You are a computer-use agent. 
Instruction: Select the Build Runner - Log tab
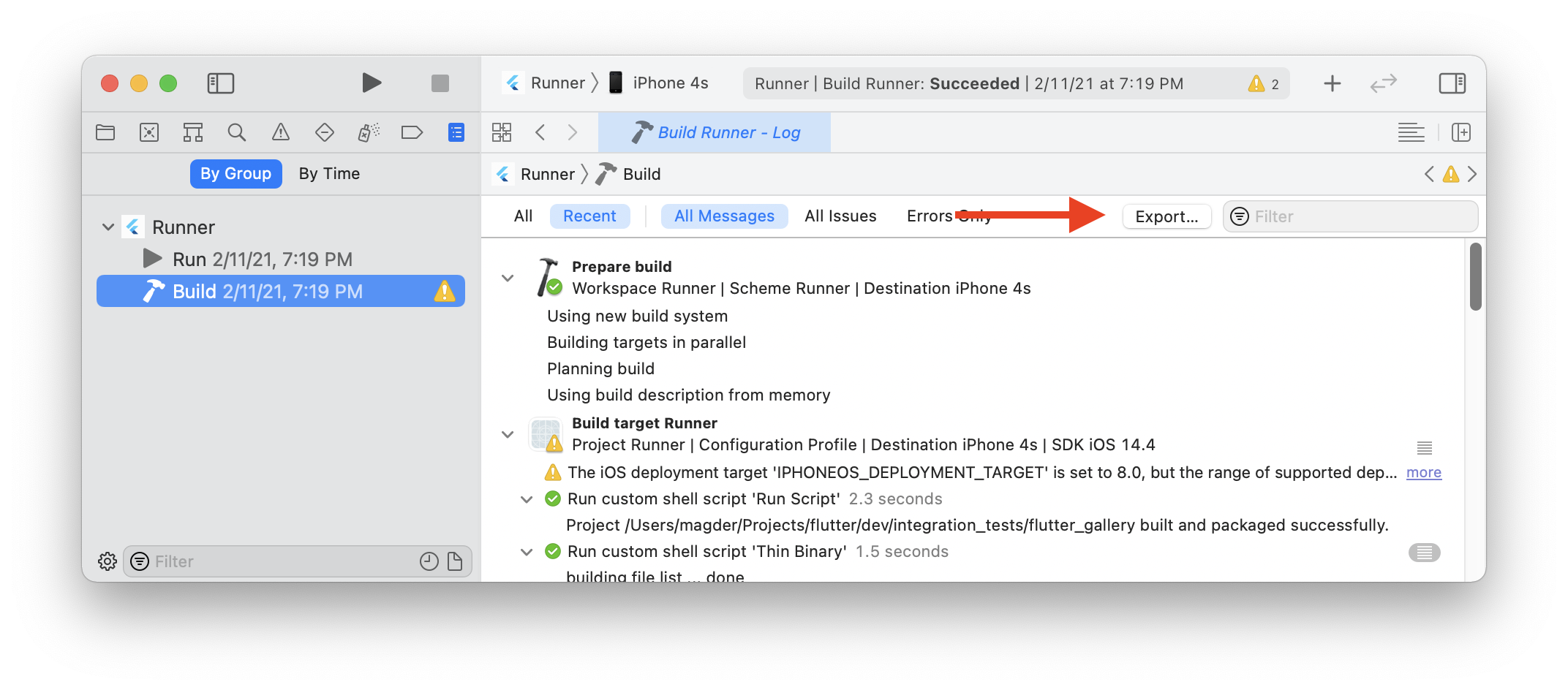tap(715, 132)
